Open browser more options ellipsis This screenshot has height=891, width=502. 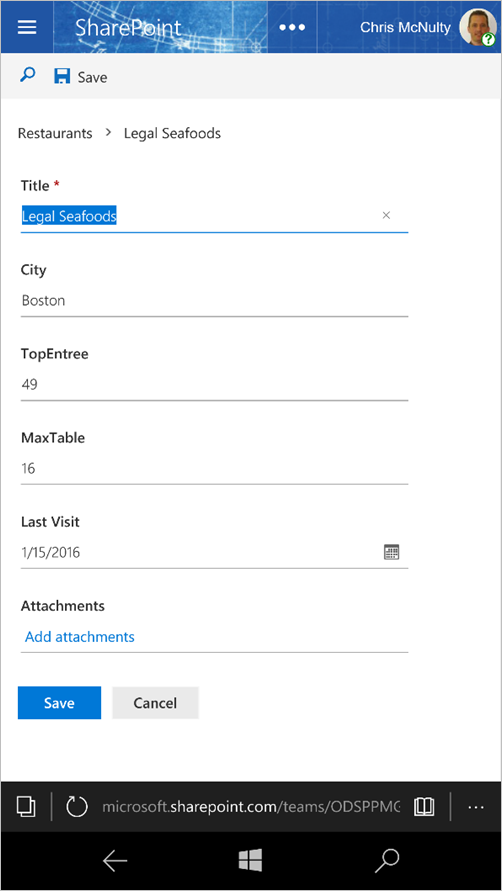[475, 806]
